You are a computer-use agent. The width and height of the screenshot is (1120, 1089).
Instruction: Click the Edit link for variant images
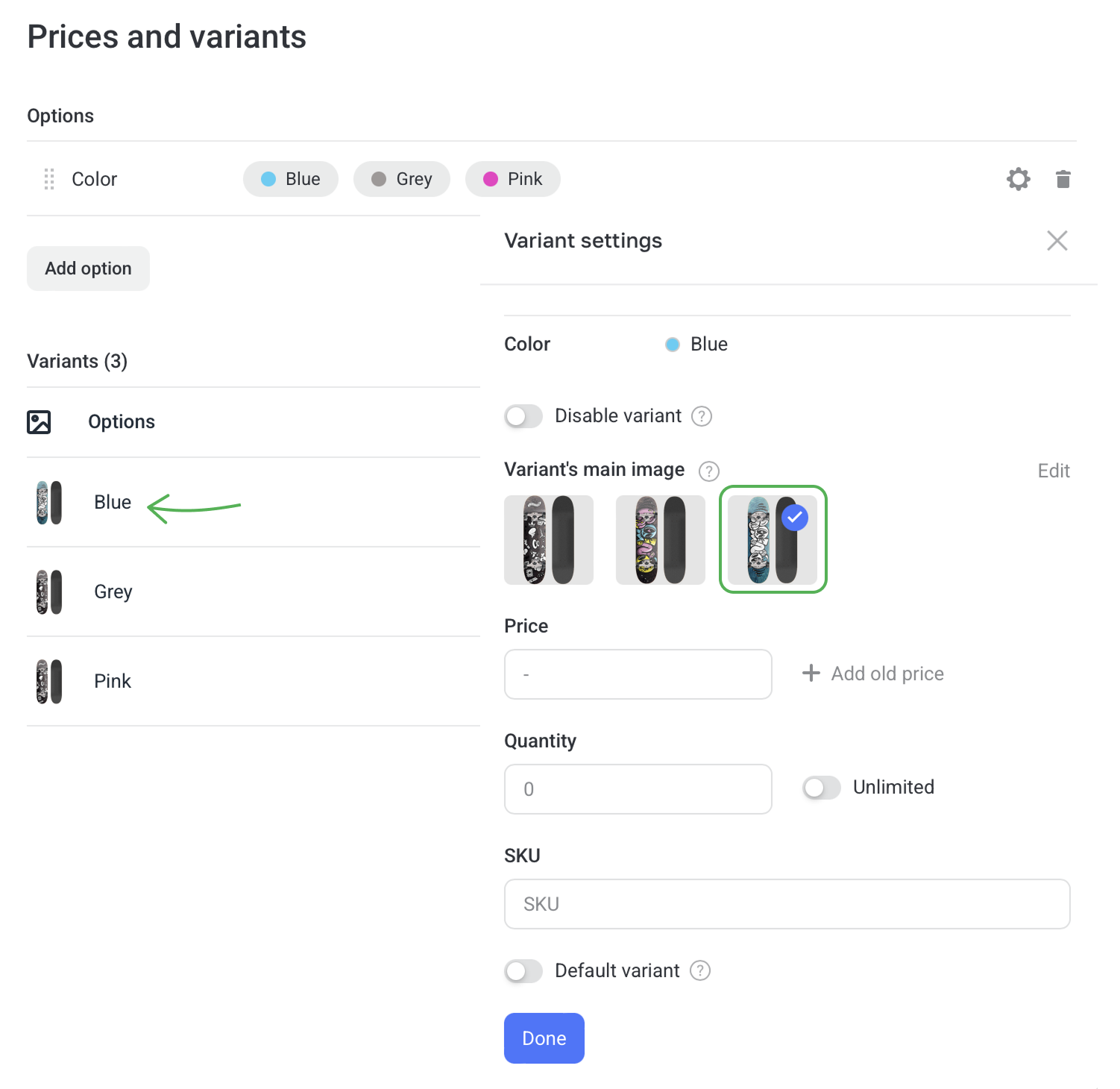(x=1053, y=471)
